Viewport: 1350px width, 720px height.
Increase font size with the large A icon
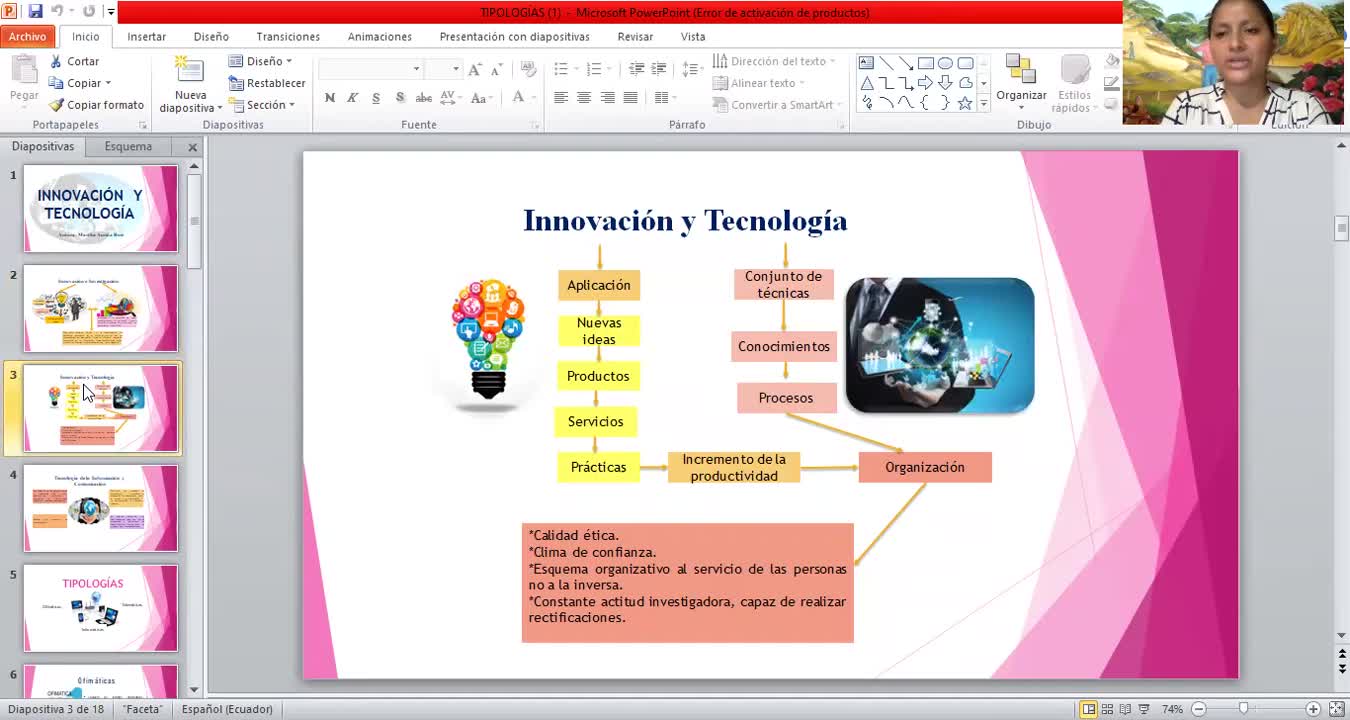[x=475, y=69]
